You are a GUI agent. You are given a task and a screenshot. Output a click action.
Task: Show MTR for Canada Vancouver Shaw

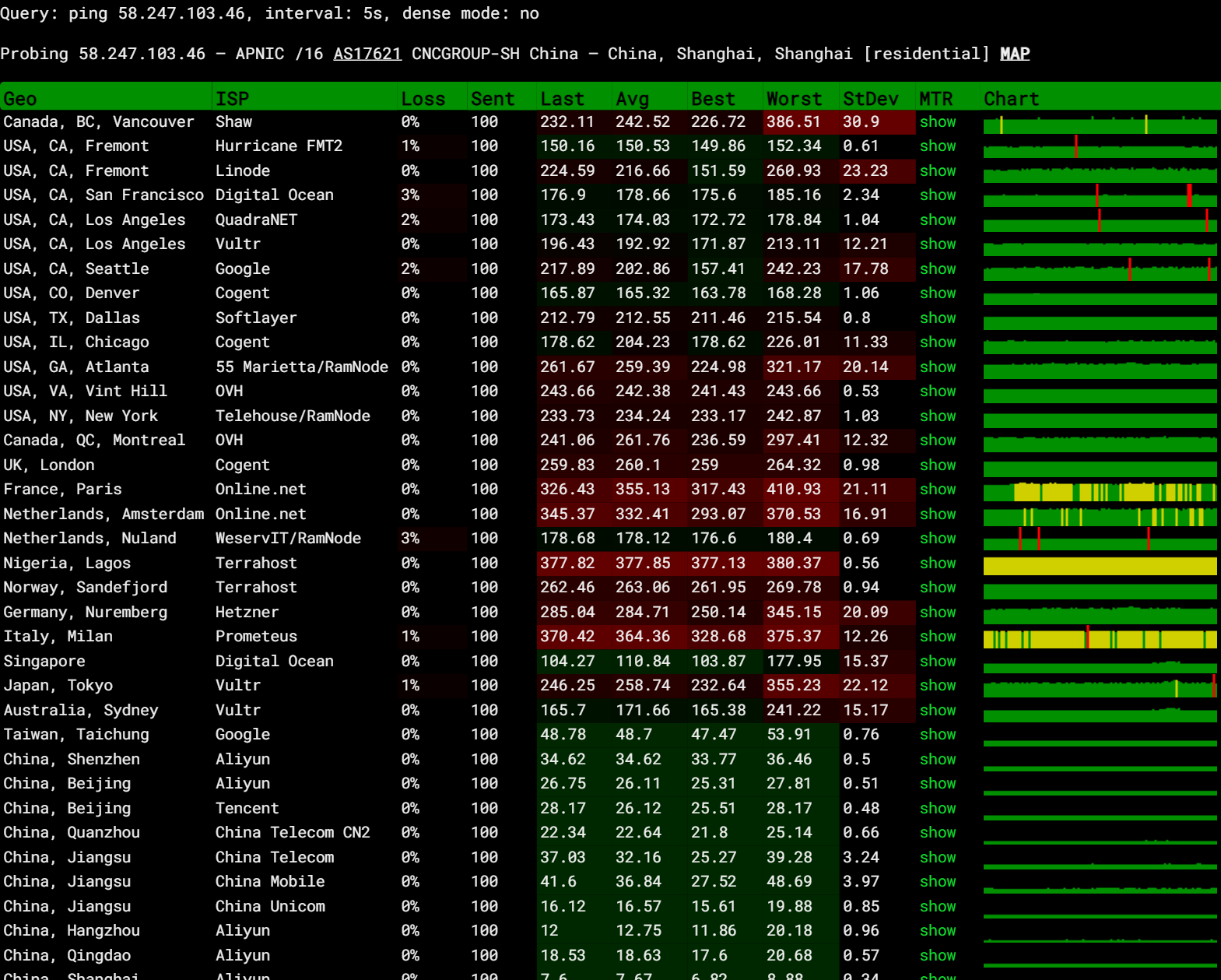tap(937, 122)
